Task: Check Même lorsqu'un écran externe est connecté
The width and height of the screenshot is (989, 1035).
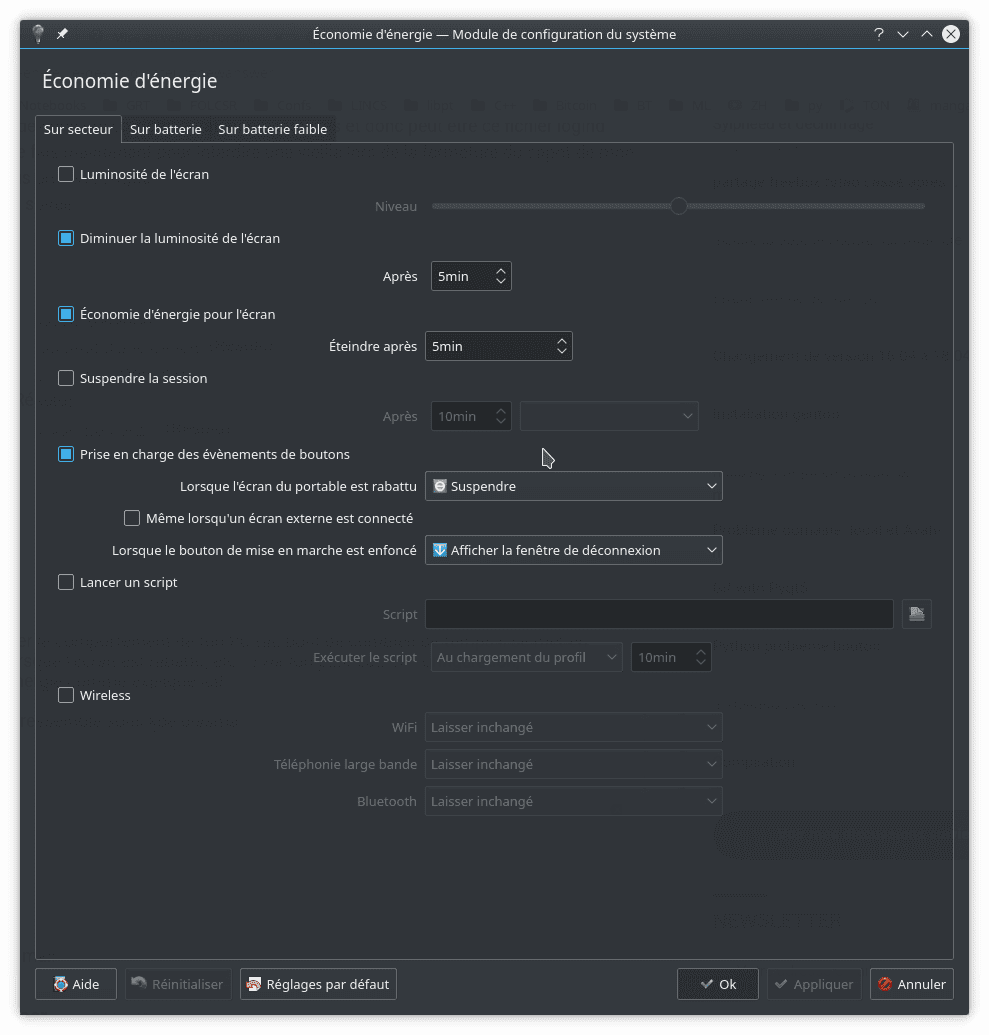Action: click(x=132, y=518)
